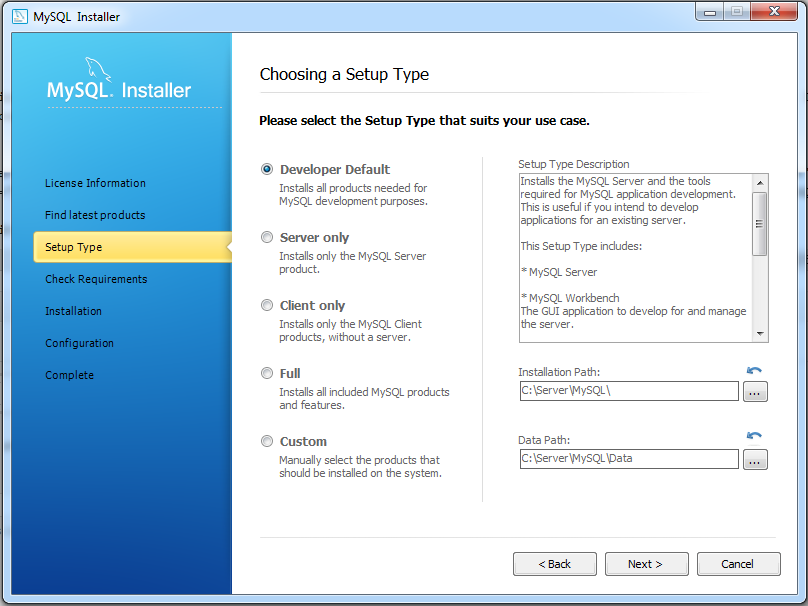The width and height of the screenshot is (808, 606).
Task: Open the Find latest products step
Action: click(95, 215)
